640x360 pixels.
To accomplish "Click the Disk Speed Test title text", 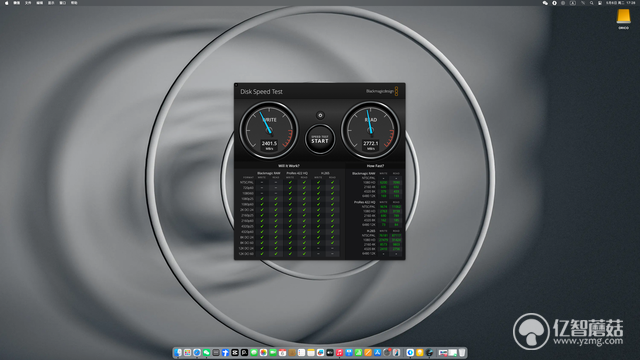I will coord(261,92).
